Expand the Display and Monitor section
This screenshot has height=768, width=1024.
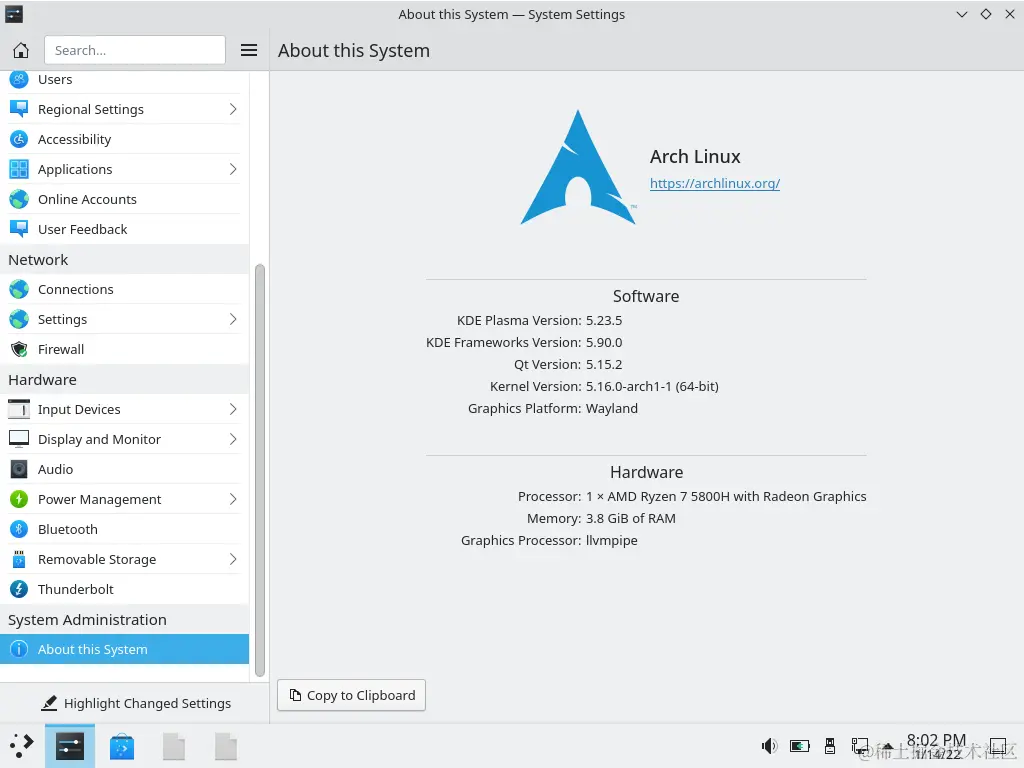(x=101, y=439)
